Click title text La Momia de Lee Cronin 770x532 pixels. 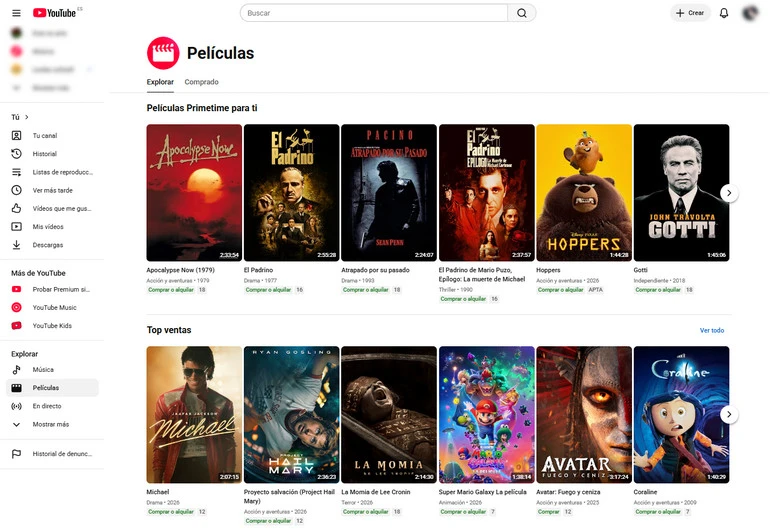pos(376,492)
